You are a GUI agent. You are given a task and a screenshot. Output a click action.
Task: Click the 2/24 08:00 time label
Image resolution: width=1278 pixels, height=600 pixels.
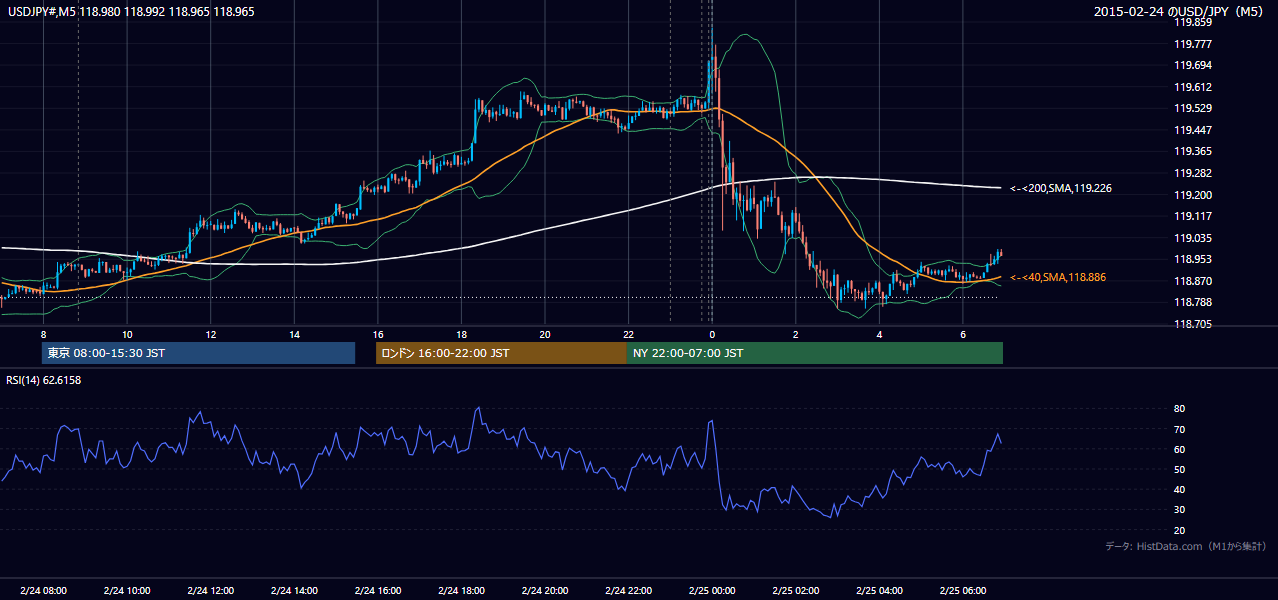[x=43, y=591]
